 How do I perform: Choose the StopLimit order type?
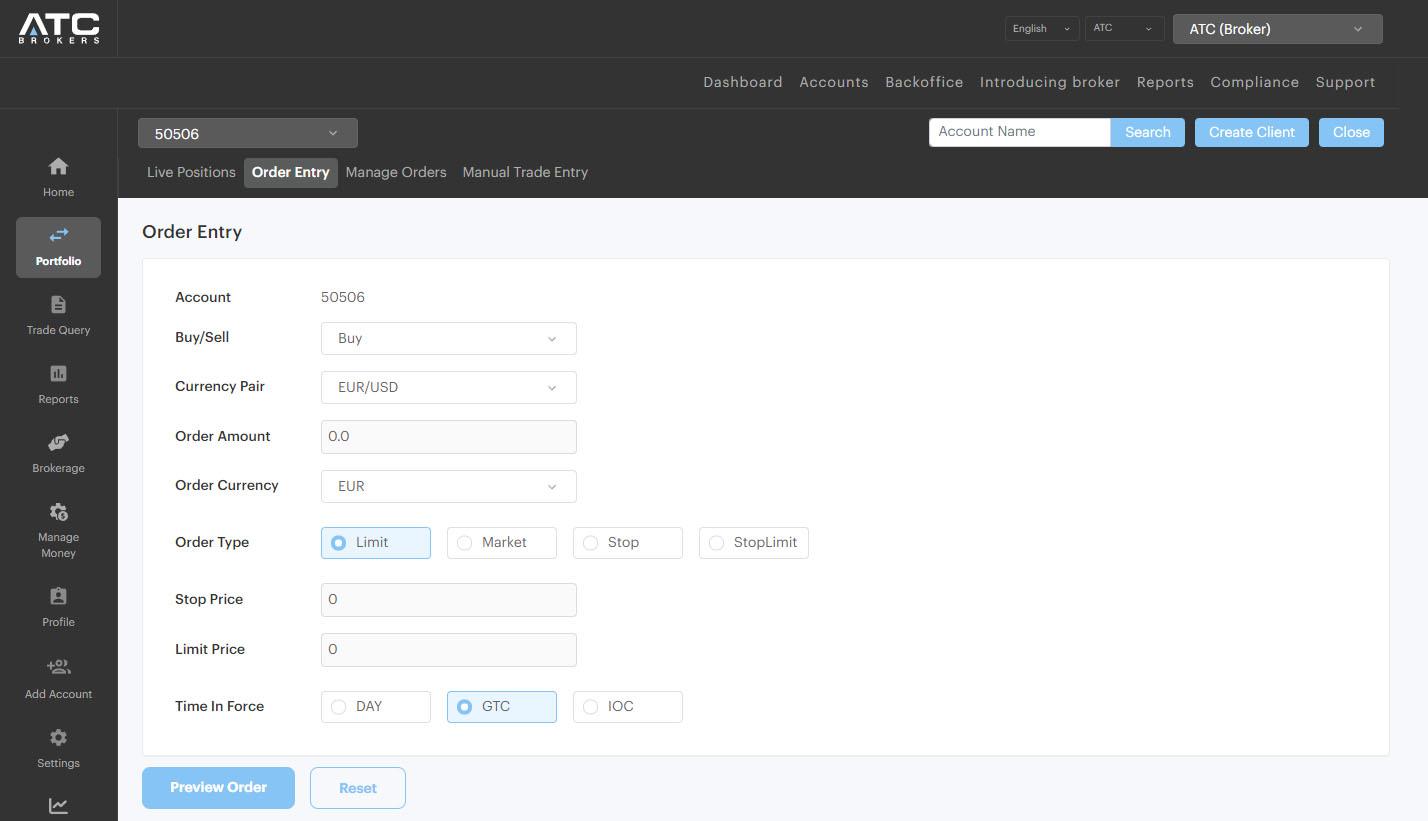753,543
